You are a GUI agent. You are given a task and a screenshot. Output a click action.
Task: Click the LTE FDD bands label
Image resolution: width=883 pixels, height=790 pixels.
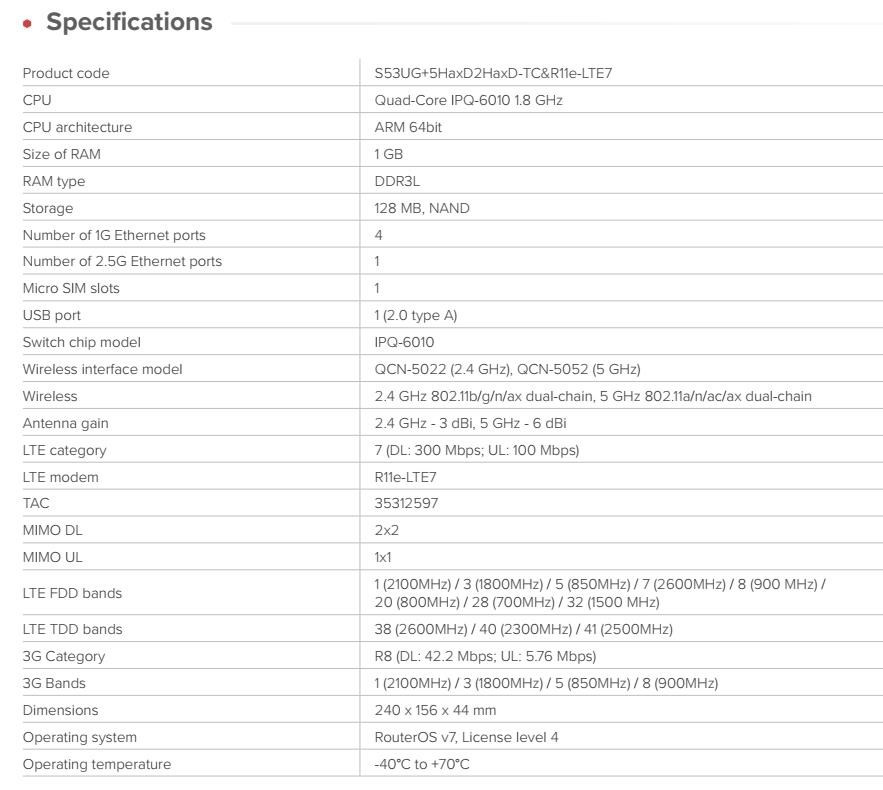click(72, 593)
